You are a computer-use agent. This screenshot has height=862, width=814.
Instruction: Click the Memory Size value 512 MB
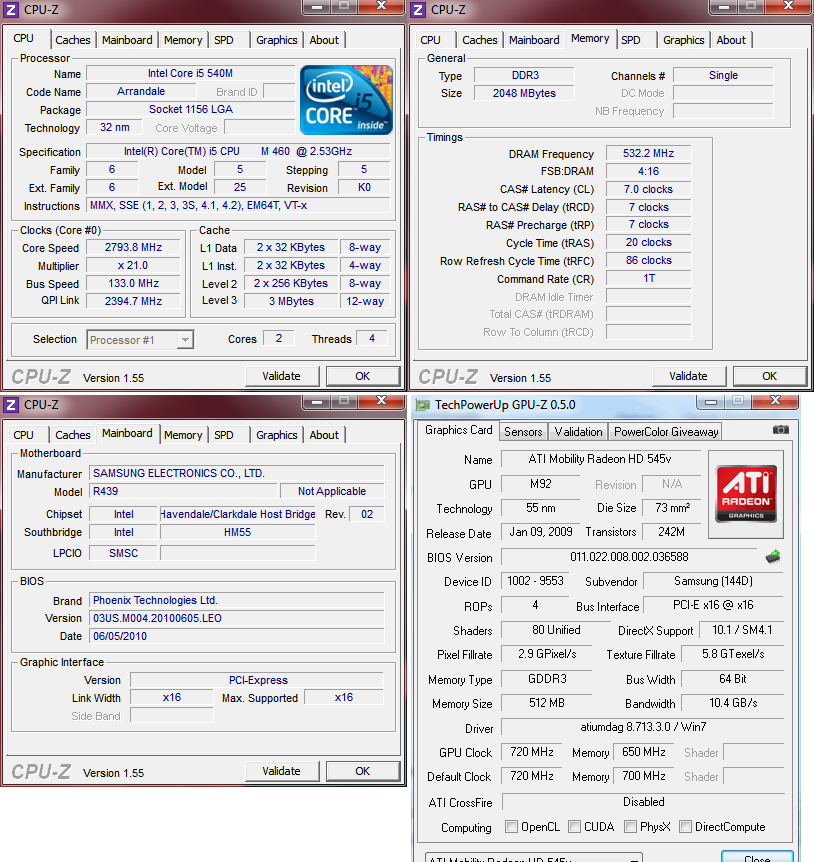tap(547, 703)
